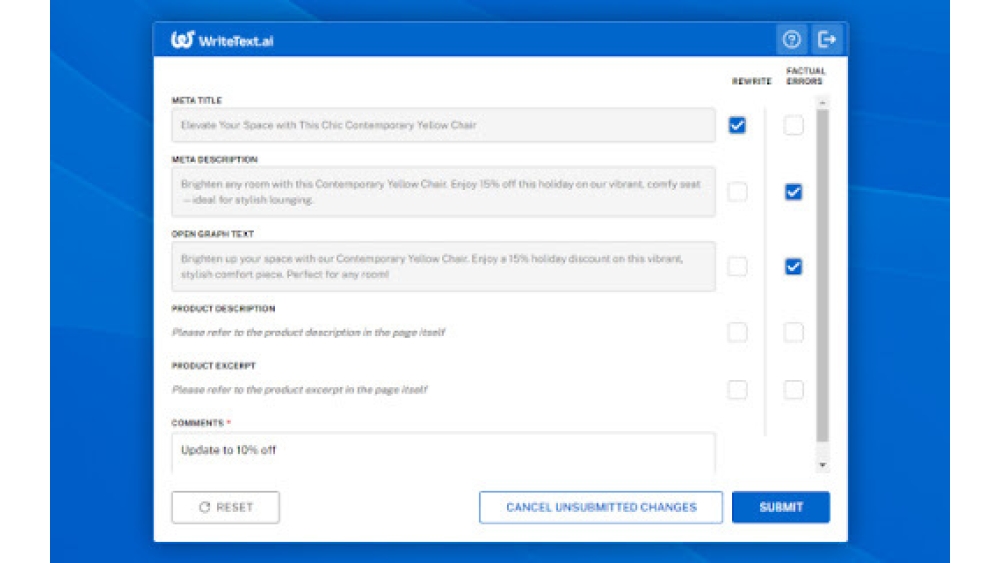
Task: Click the WriteText.ai logo
Action: tap(222, 40)
